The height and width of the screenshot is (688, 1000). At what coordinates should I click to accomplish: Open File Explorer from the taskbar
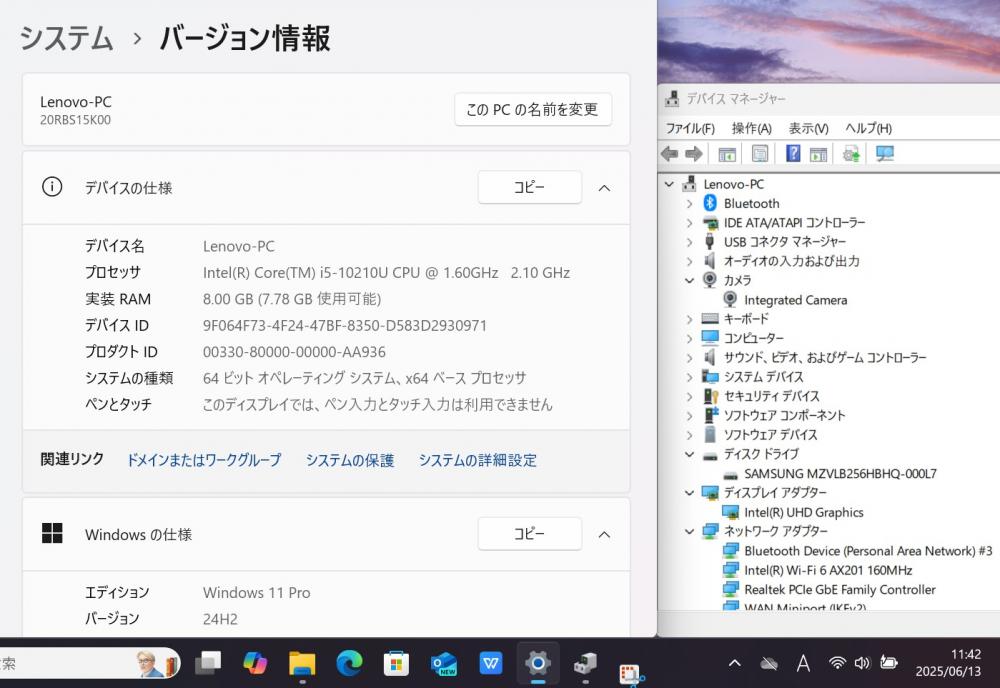coord(302,664)
